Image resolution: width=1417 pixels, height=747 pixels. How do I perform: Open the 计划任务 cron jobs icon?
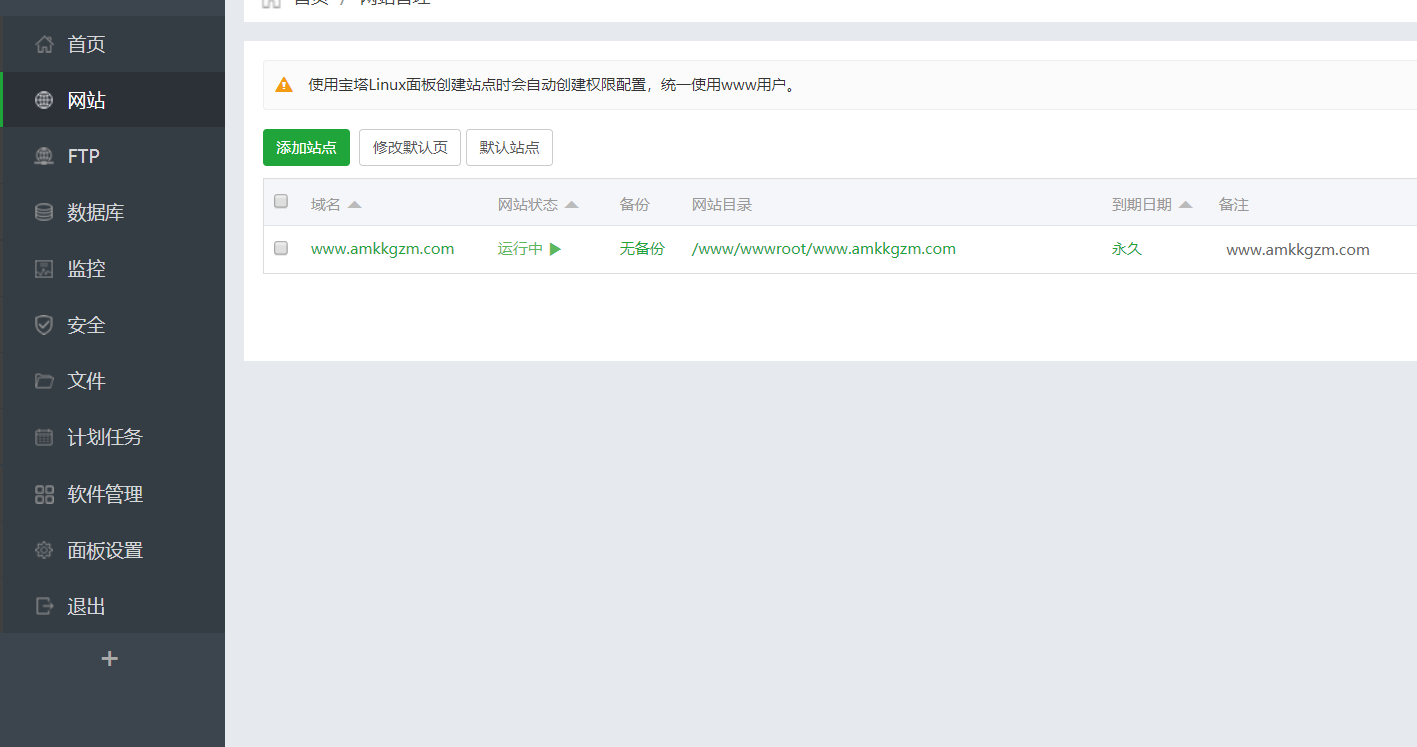[43, 436]
